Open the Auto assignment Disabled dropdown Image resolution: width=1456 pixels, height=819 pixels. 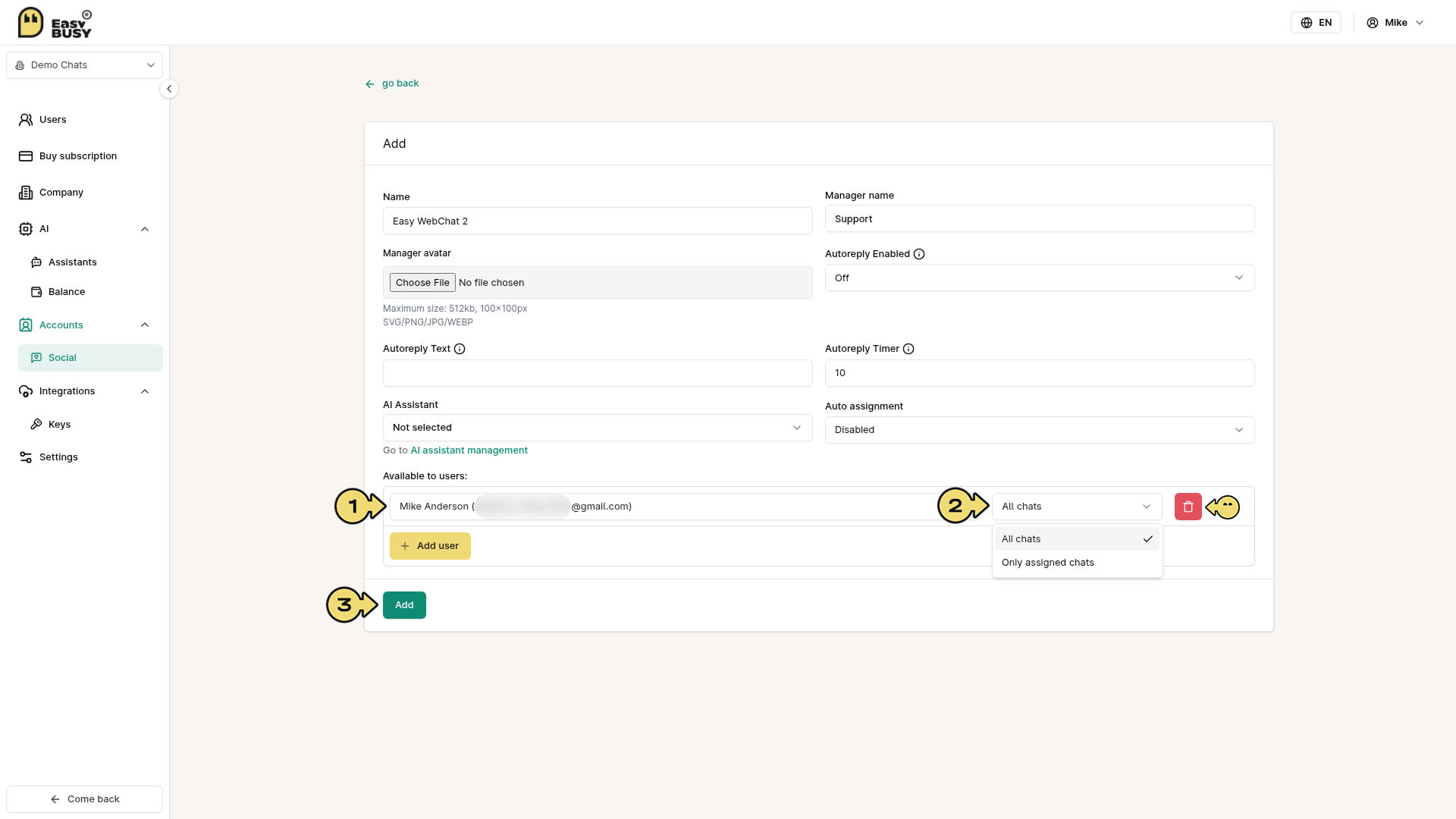click(x=1040, y=430)
